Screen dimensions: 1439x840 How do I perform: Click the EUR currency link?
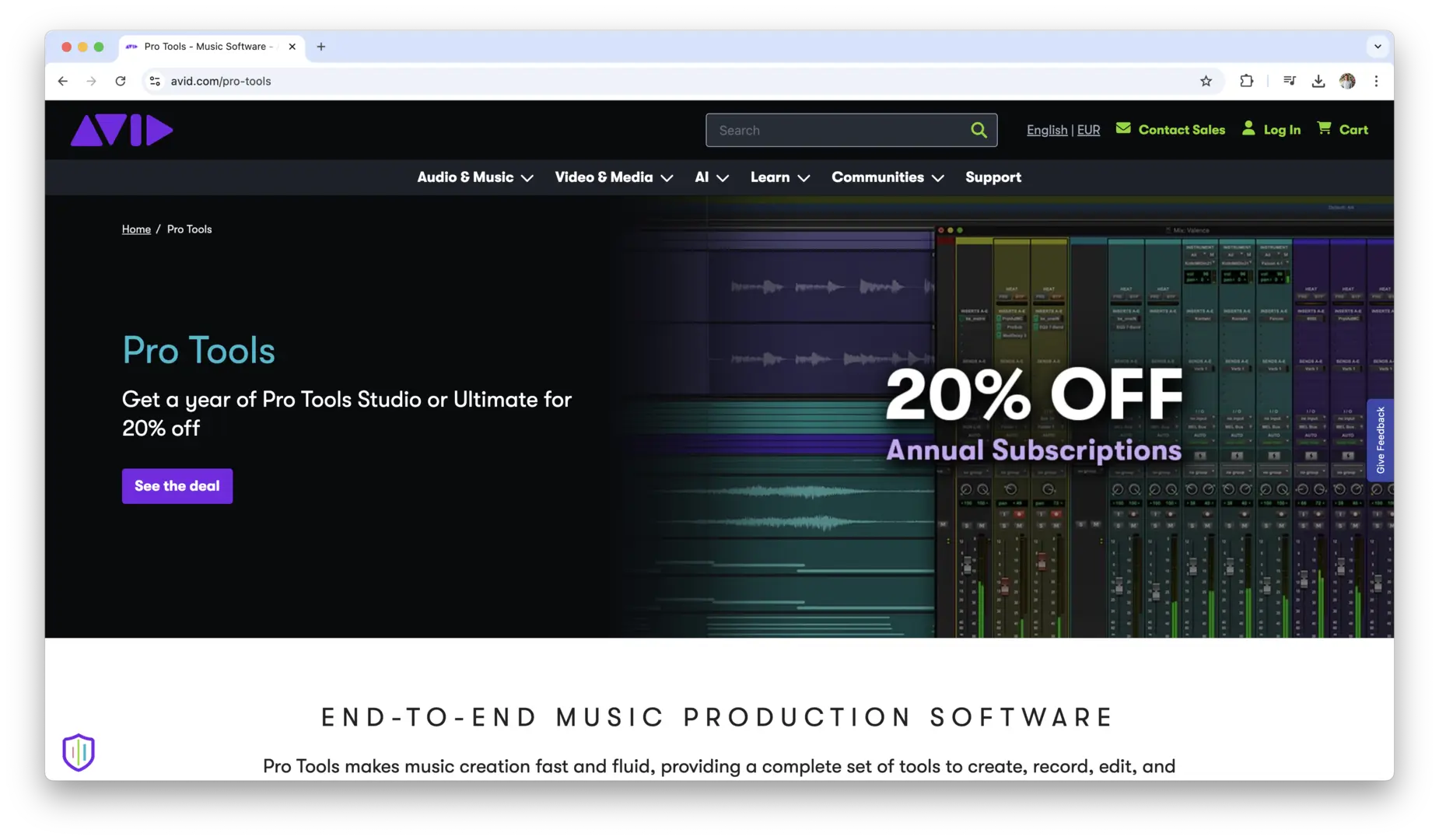click(1088, 130)
